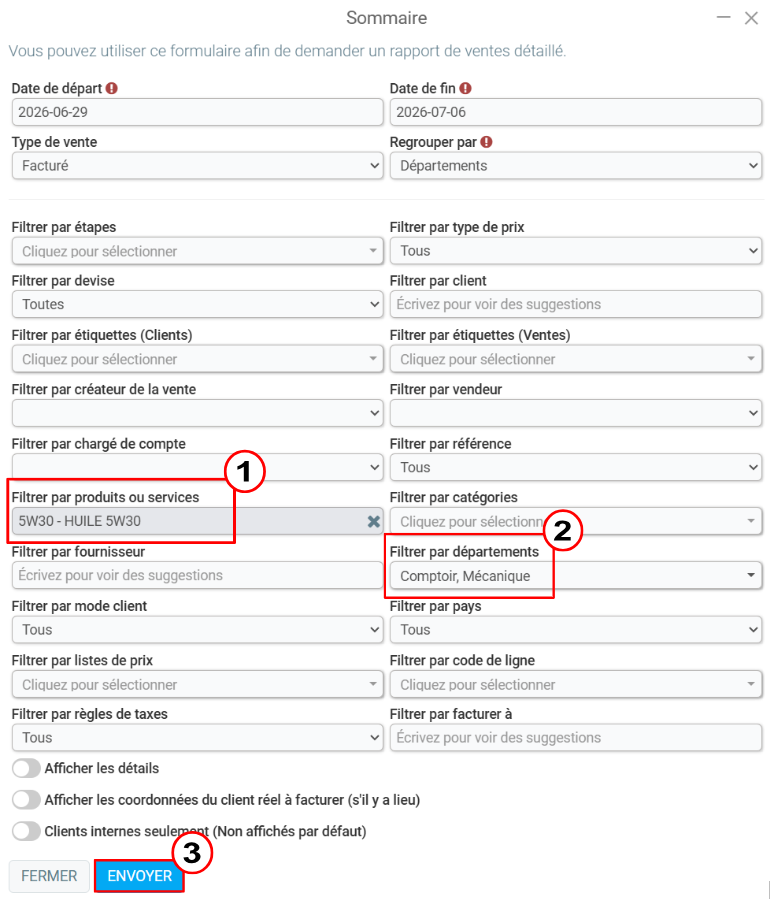The width and height of the screenshot is (770, 899).
Task: Open Filtrer par départements selector
Action: click(x=576, y=576)
